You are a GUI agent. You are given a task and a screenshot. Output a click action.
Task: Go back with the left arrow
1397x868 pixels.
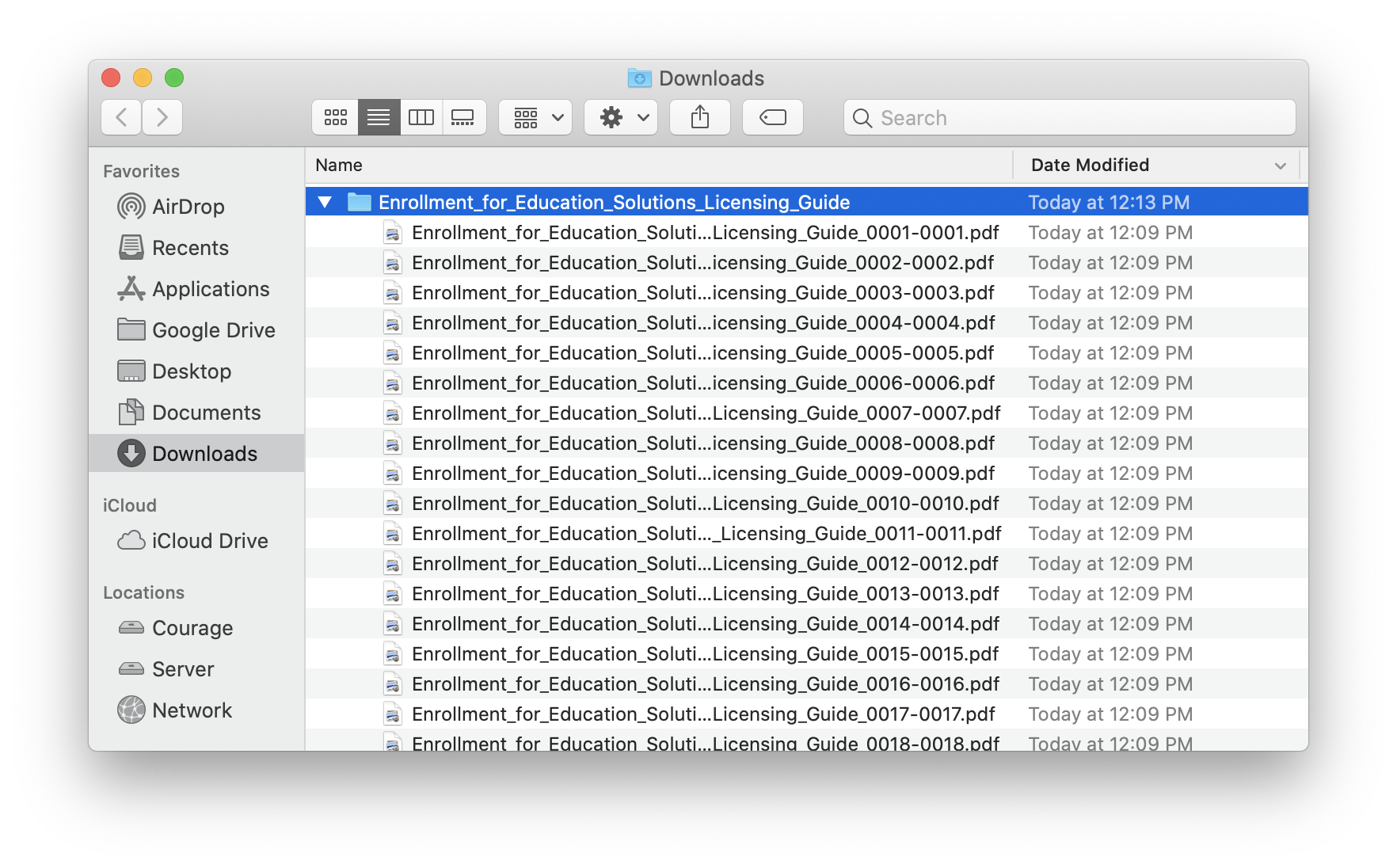[122, 118]
